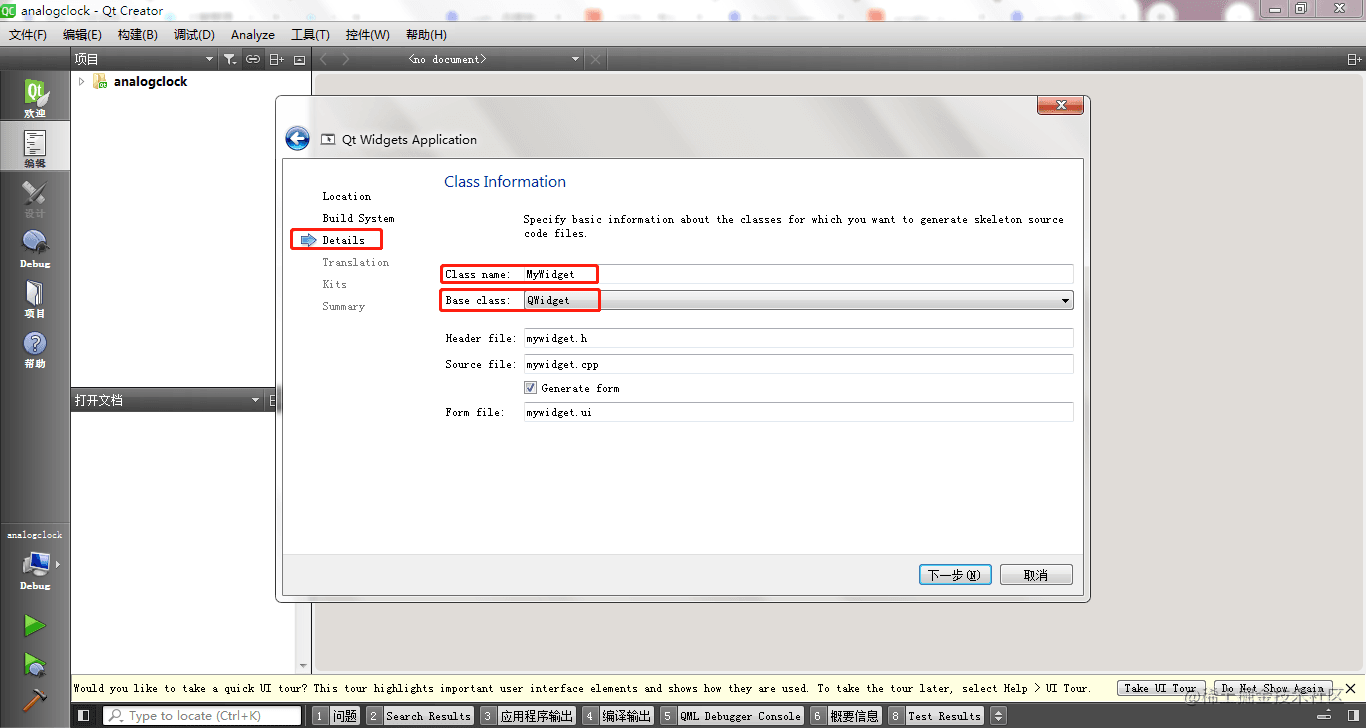Image resolution: width=1366 pixels, height=728 pixels.
Task: Close the wizard dialog with red X
Action: coord(1060,105)
